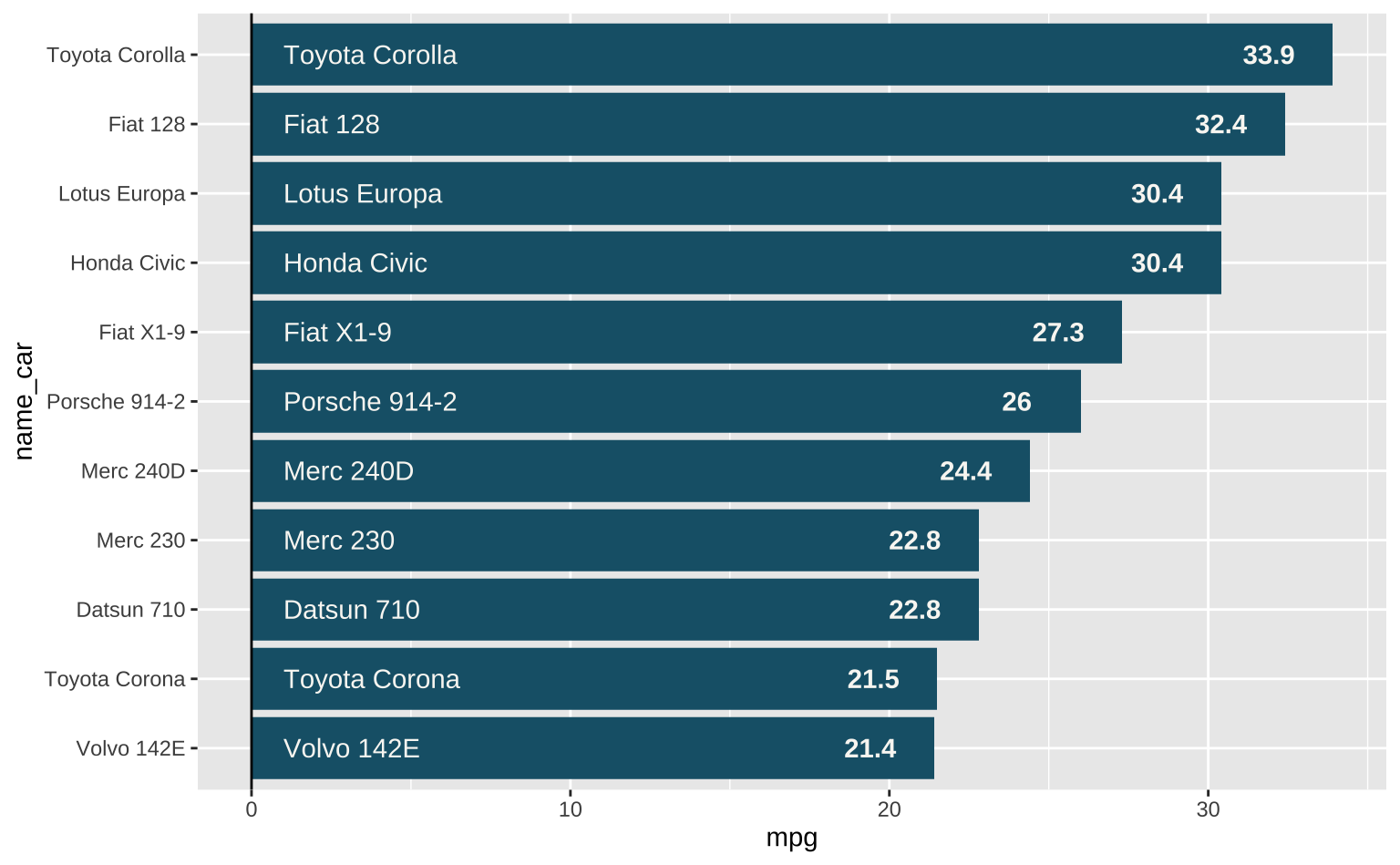Select the Datsun 710 bar
Image resolution: width=1400 pixels, height=865 pixels.
615,610
